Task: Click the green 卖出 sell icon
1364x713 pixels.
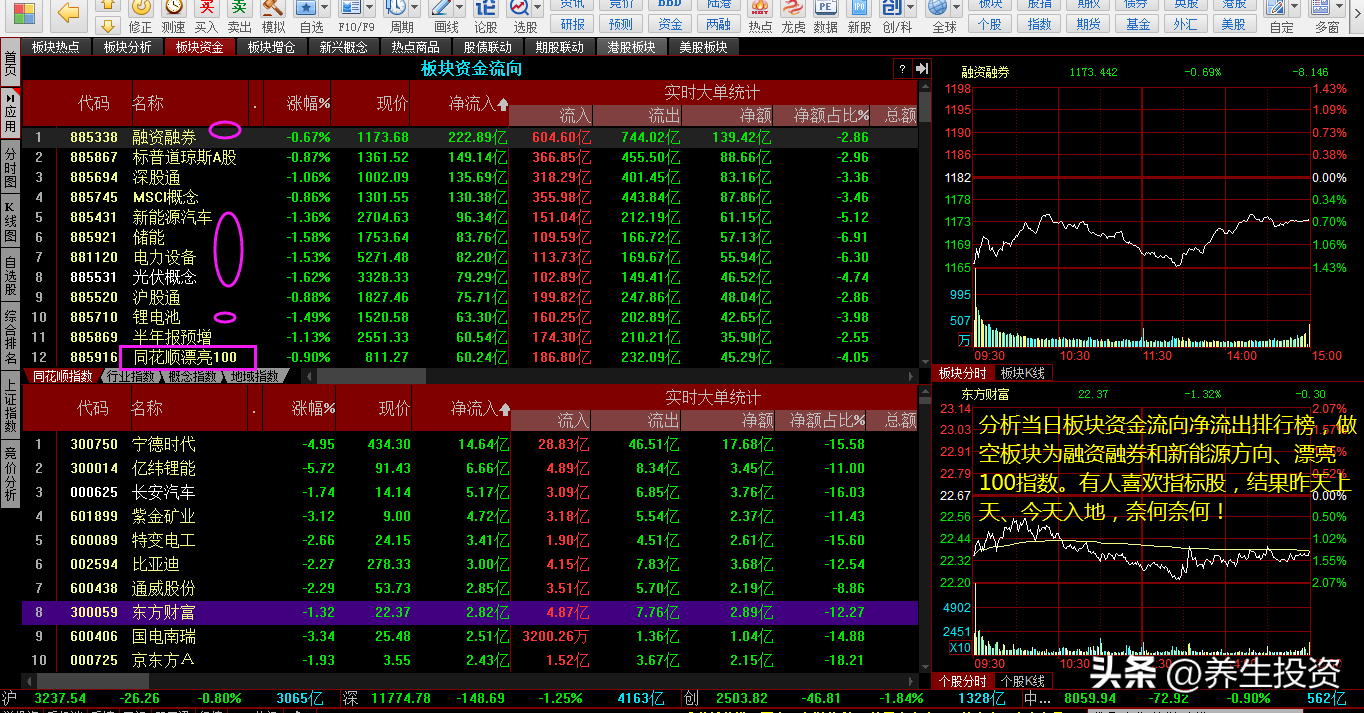Action: [239, 9]
